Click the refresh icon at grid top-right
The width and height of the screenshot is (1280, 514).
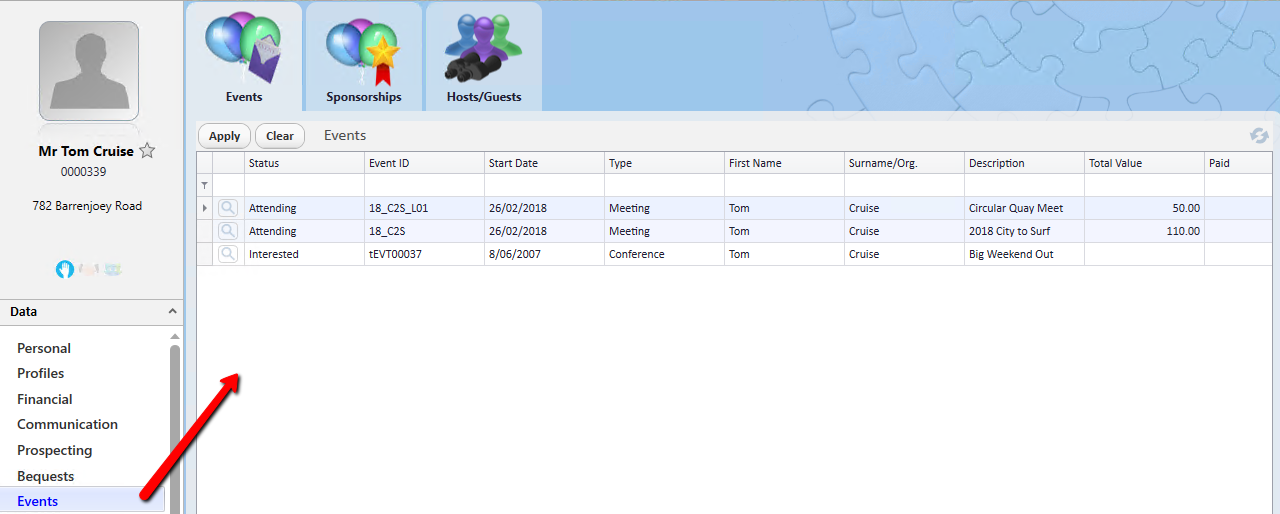pyautogui.click(x=1259, y=135)
